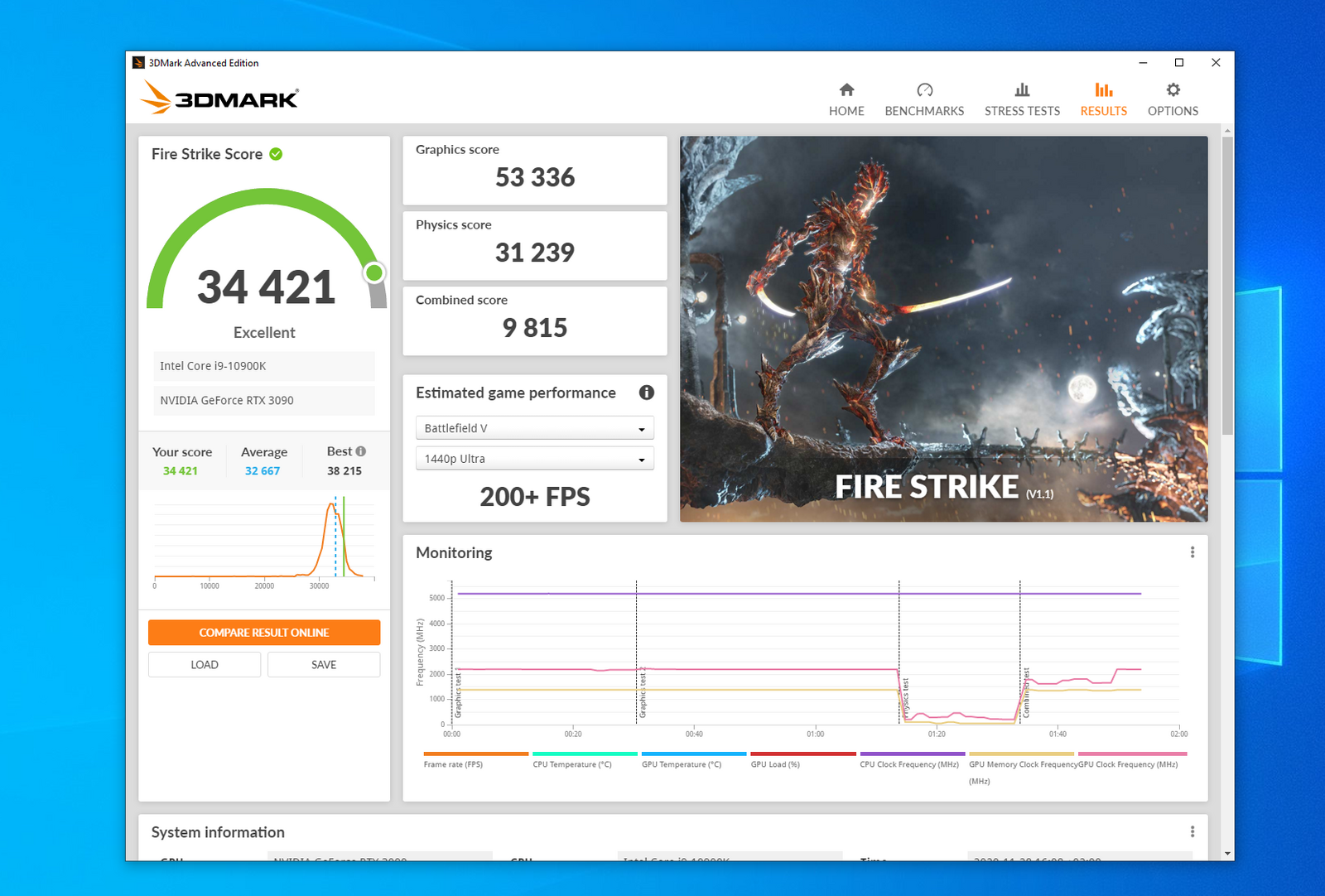
Task: Click the score distribution chart
Action: (x=264, y=542)
